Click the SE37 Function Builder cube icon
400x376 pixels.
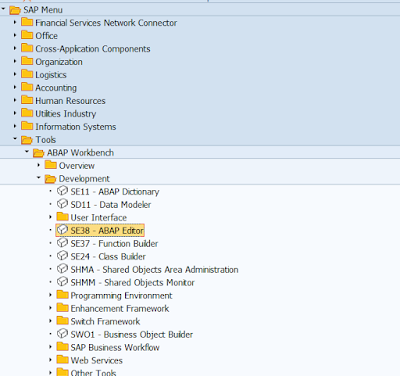62,243
